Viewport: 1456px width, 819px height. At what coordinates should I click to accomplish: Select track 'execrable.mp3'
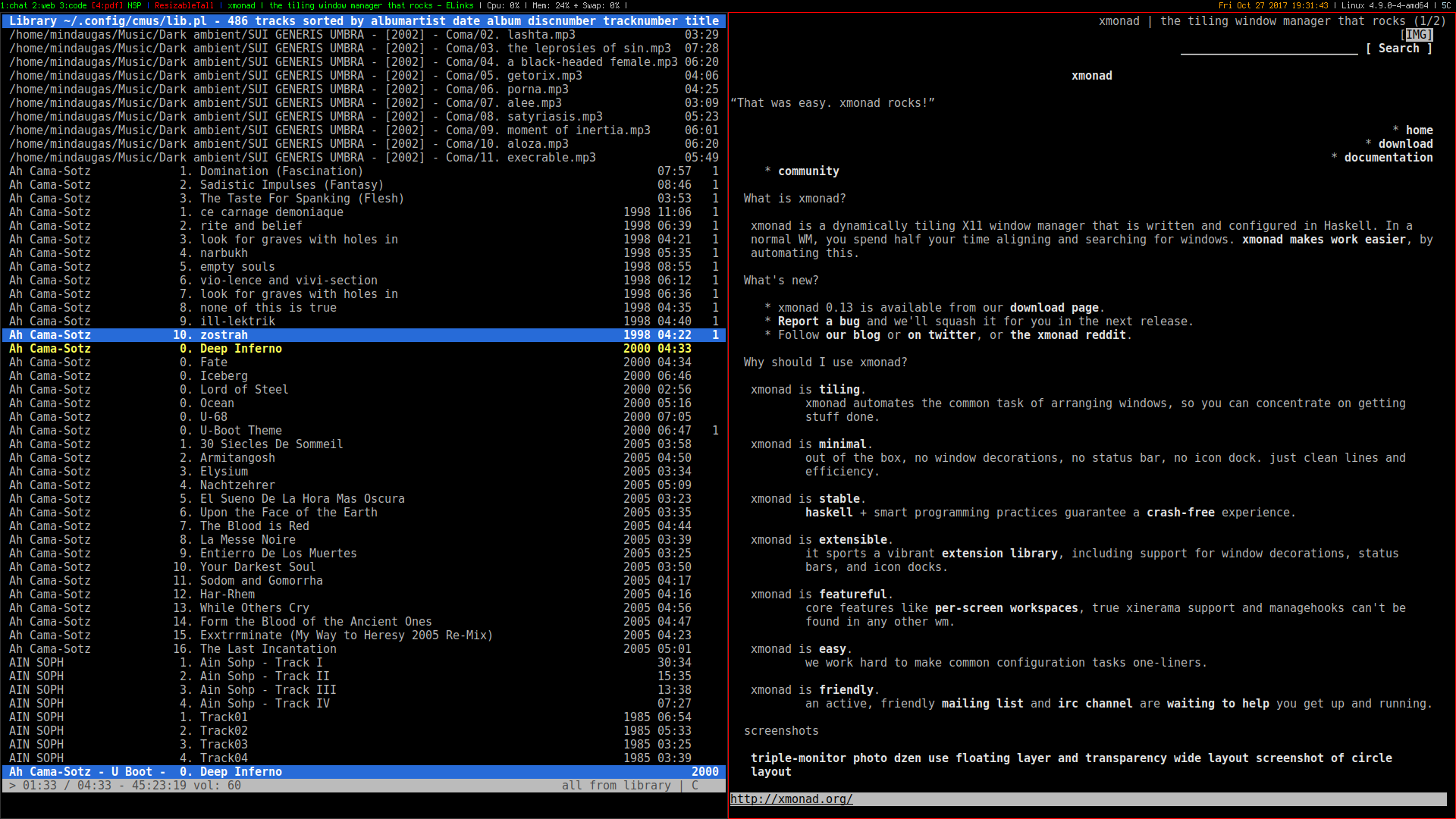[364, 158]
